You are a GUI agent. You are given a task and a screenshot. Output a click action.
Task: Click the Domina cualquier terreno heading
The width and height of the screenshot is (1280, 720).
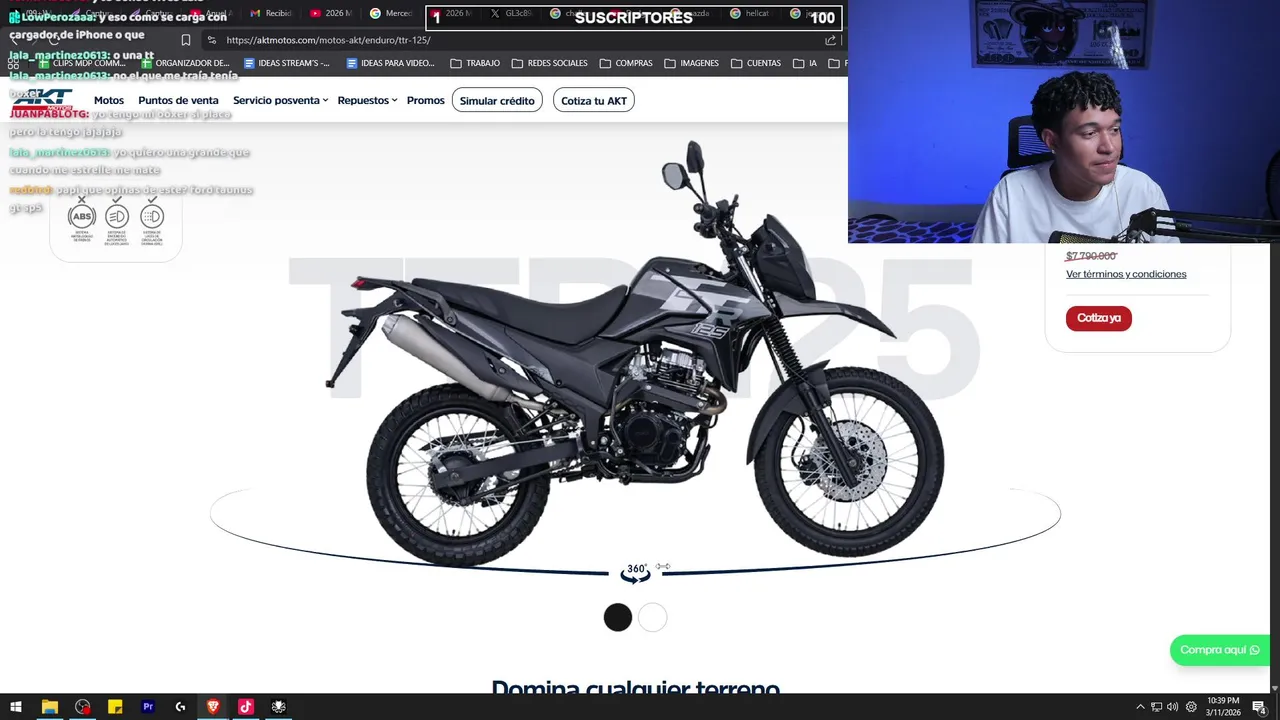635,687
